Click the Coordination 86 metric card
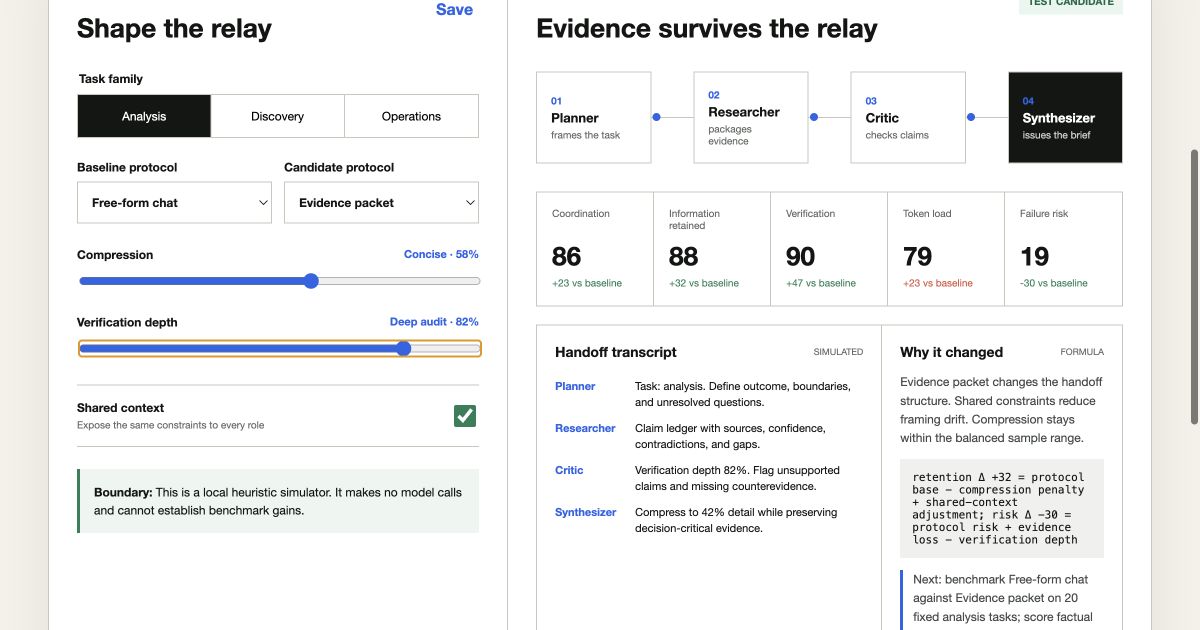The image size is (1200, 630). [x=595, y=249]
